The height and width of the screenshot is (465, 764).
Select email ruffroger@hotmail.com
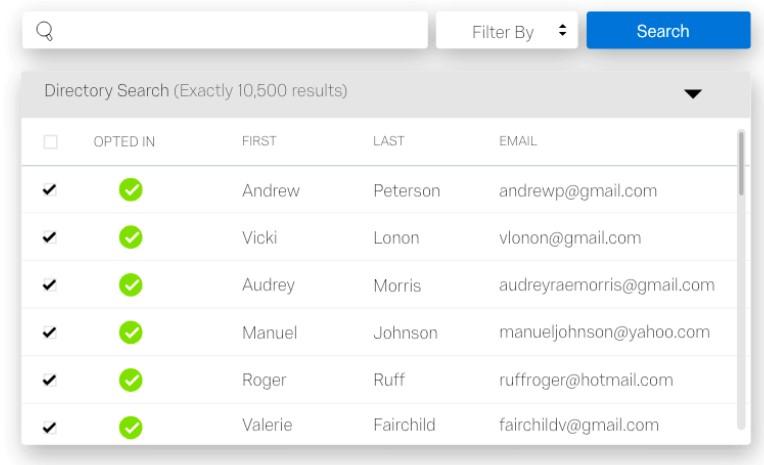586,380
